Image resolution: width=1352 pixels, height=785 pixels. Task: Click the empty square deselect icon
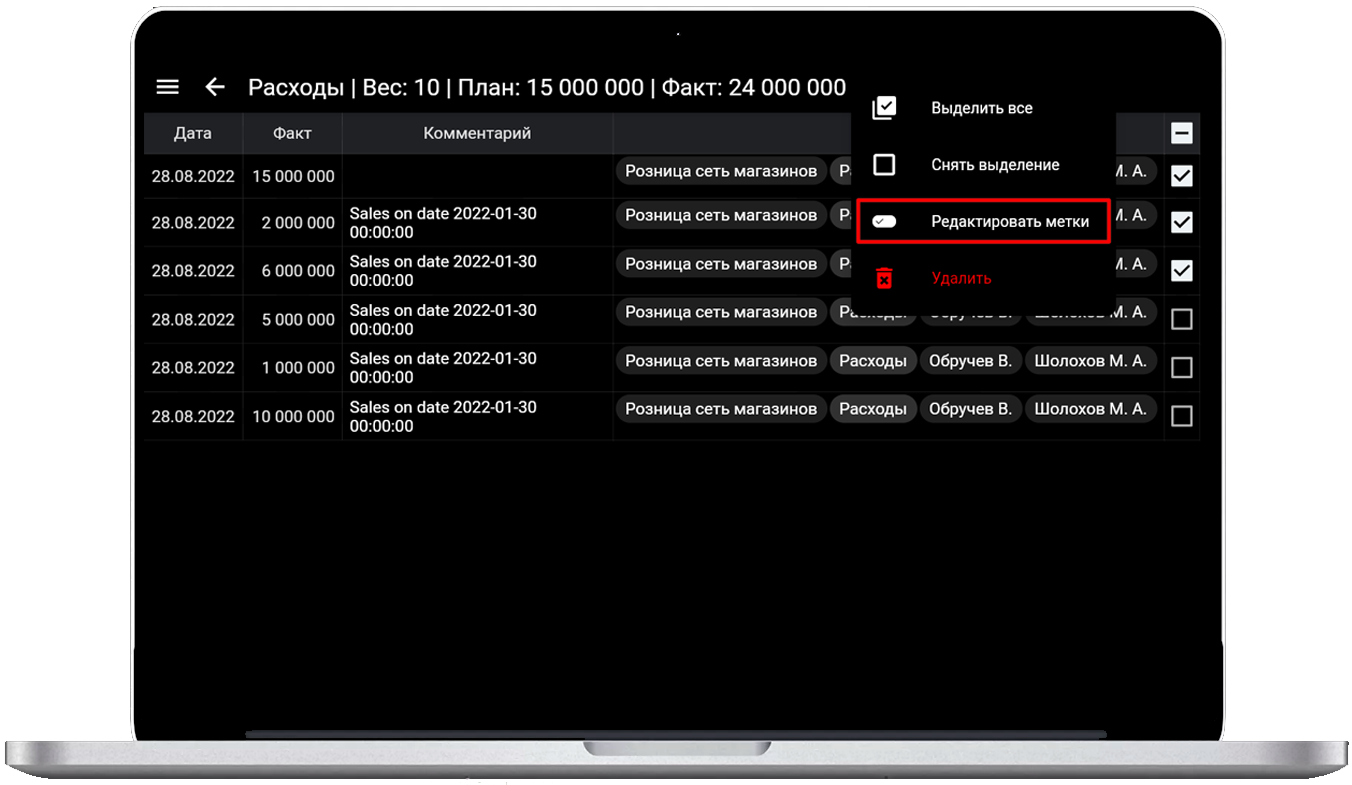(884, 164)
